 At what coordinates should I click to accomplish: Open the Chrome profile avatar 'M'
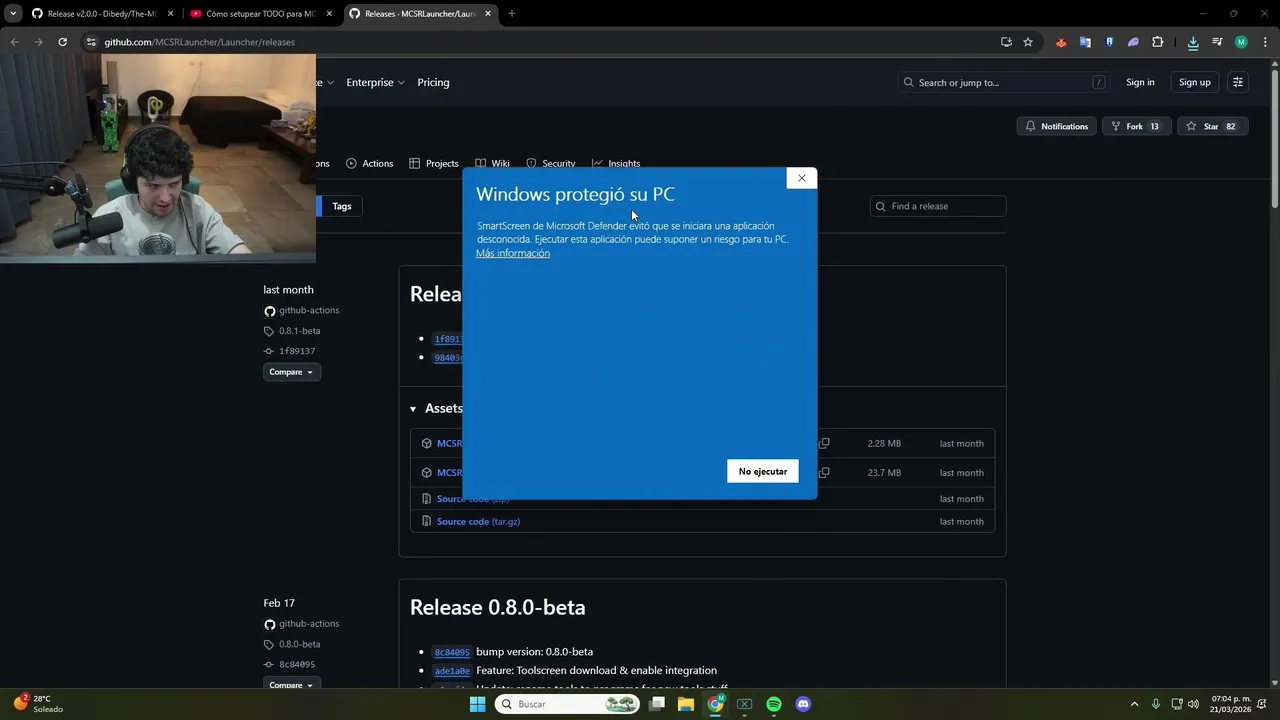pyautogui.click(x=1241, y=42)
